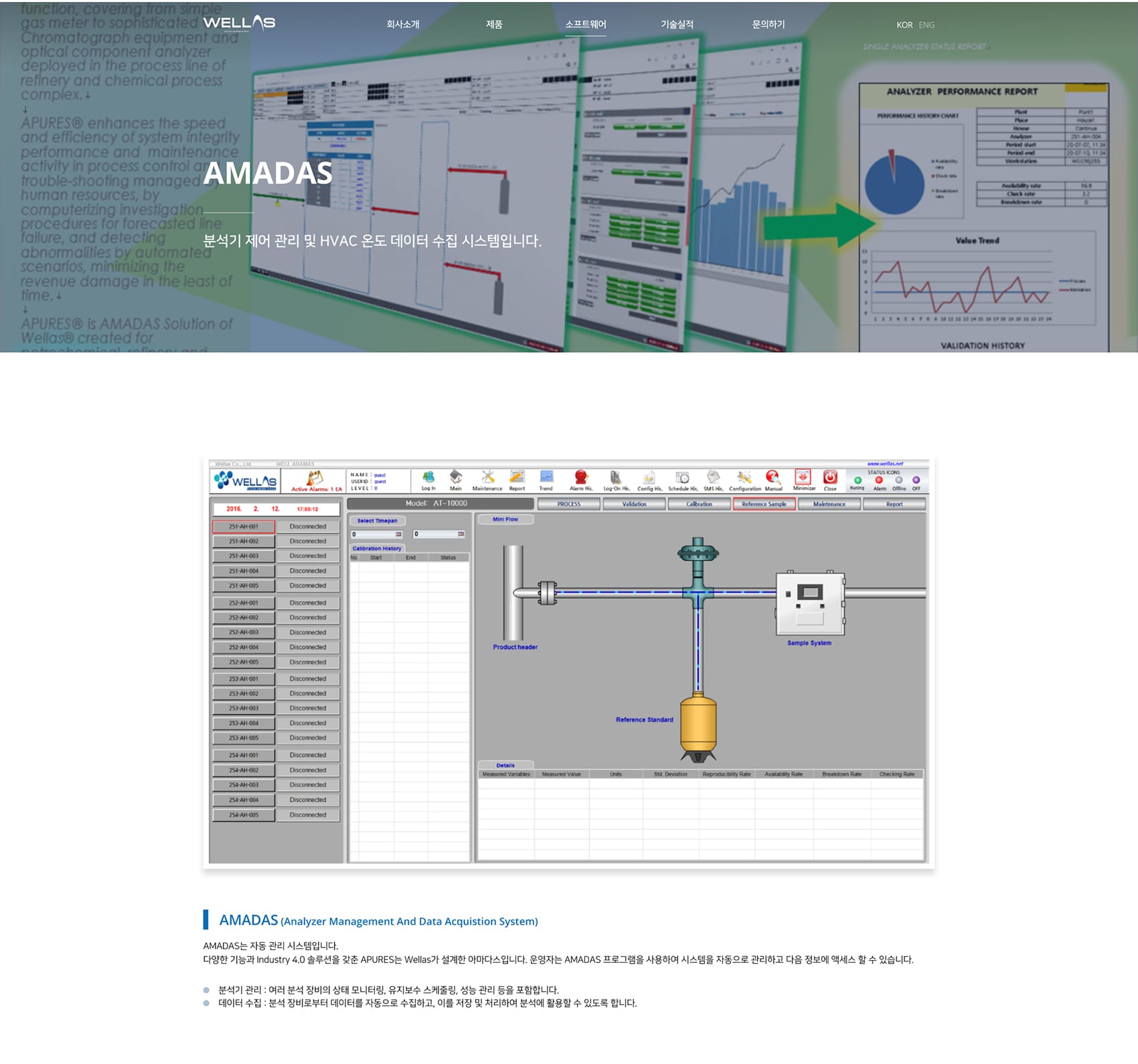This screenshot has height=1064, width=1138.
Task: Switch to the PROCESS tab
Action: pyautogui.click(x=568, y=504)
